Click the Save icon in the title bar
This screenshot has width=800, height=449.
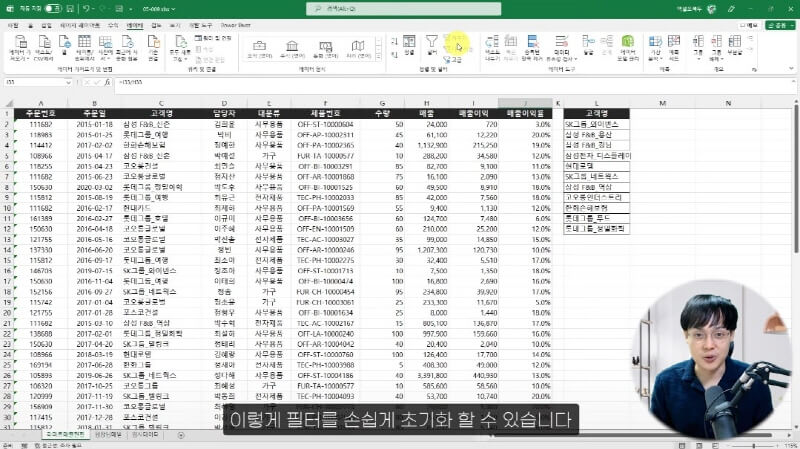(x=70, y=9)
